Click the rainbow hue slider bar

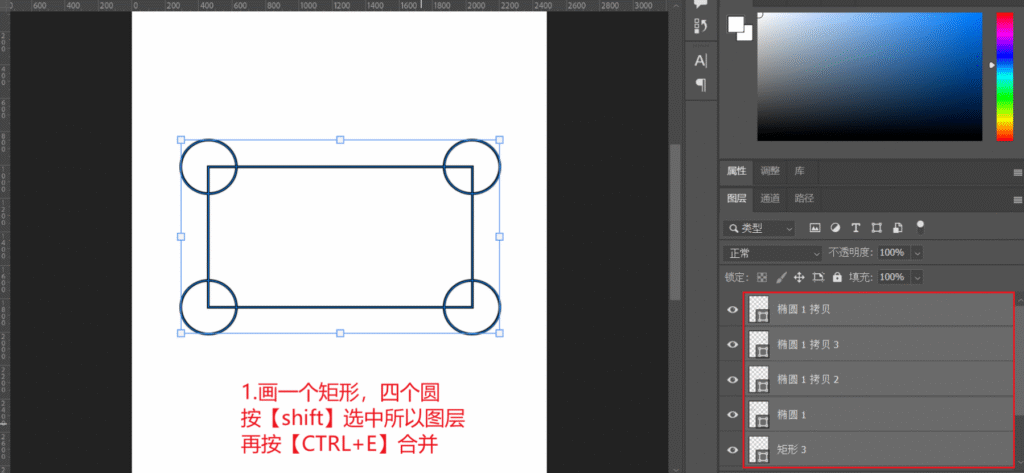(1004, 76)
